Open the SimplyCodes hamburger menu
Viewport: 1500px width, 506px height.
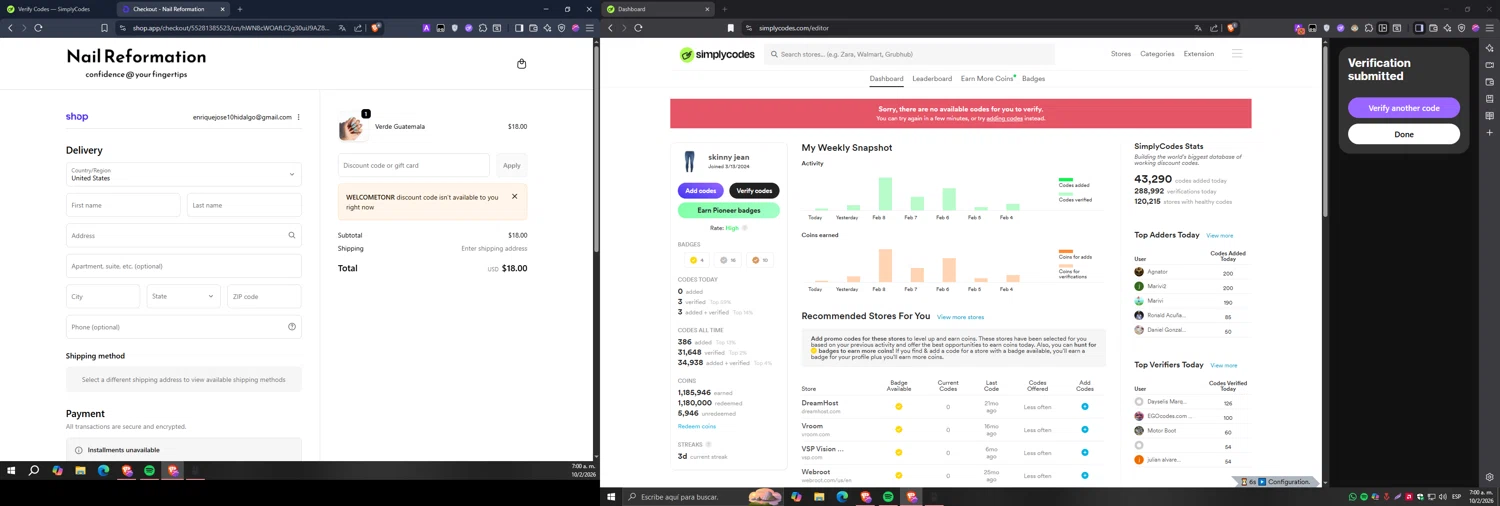click(x=1237, y=54)
